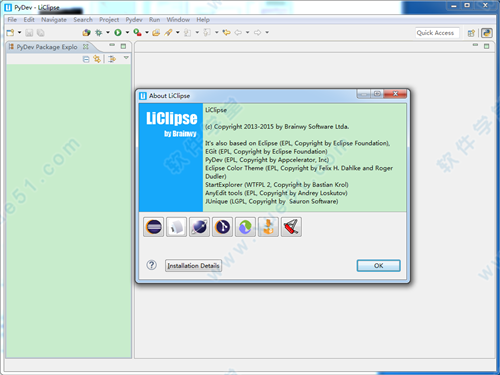Click the Open Perspective icon
The height and width of the screenshot is (375, 500).
(x=471, y=33)
